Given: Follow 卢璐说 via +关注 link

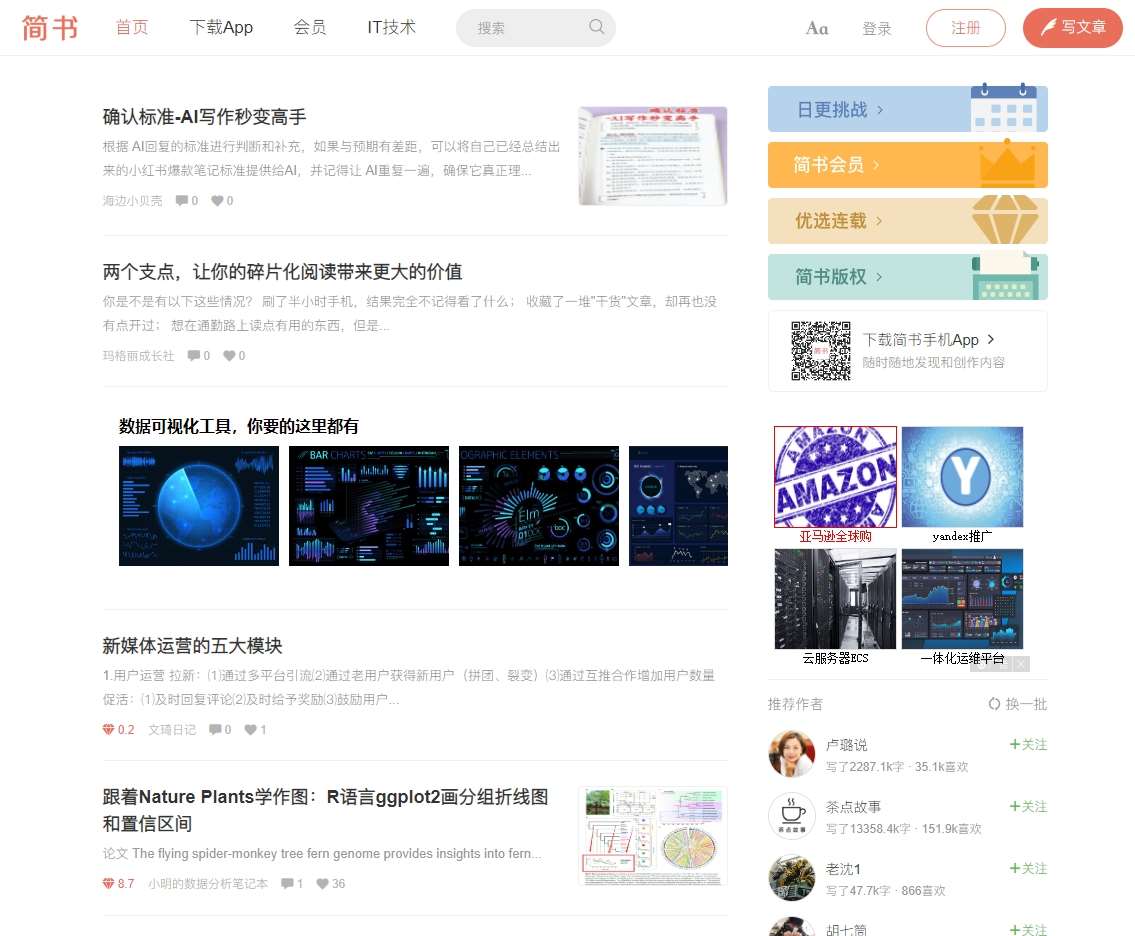Looking at the screenshot, I should 1028,745.
